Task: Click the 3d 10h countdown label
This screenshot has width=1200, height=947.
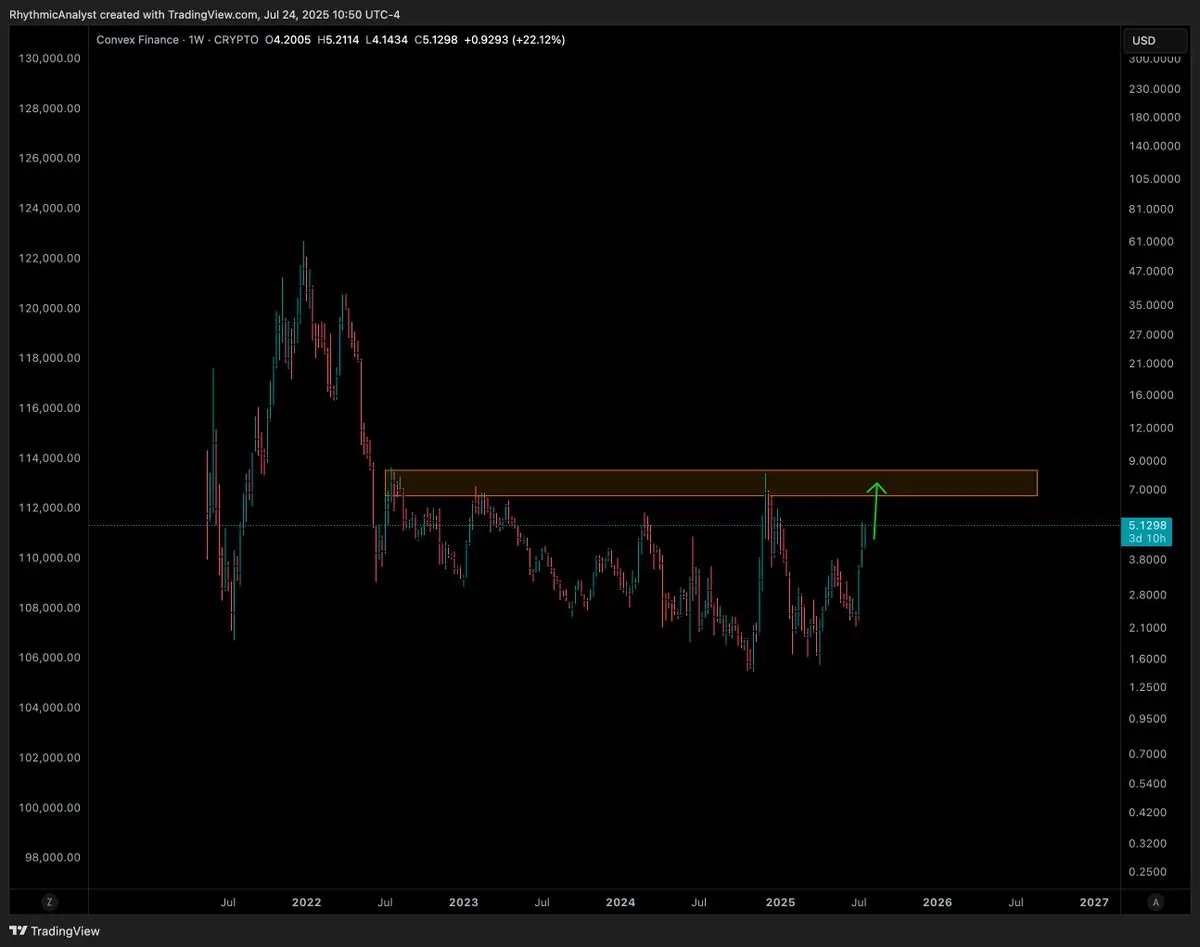Action: click(x=1145, y=539)
